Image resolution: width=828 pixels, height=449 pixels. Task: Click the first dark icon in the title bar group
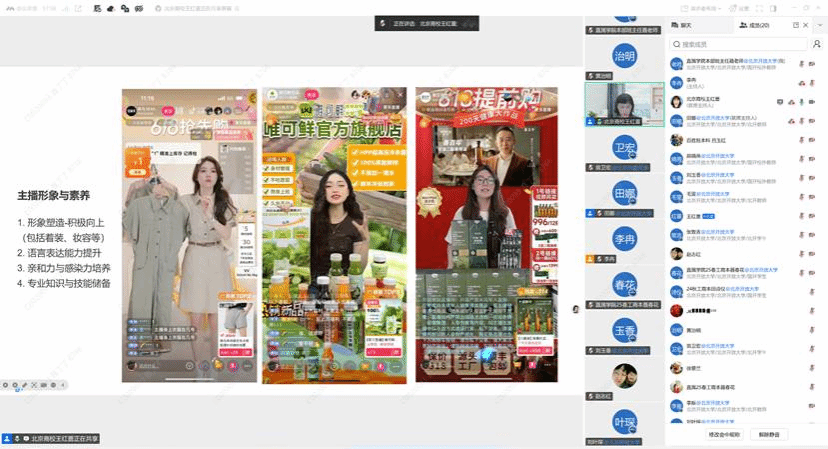97,8
